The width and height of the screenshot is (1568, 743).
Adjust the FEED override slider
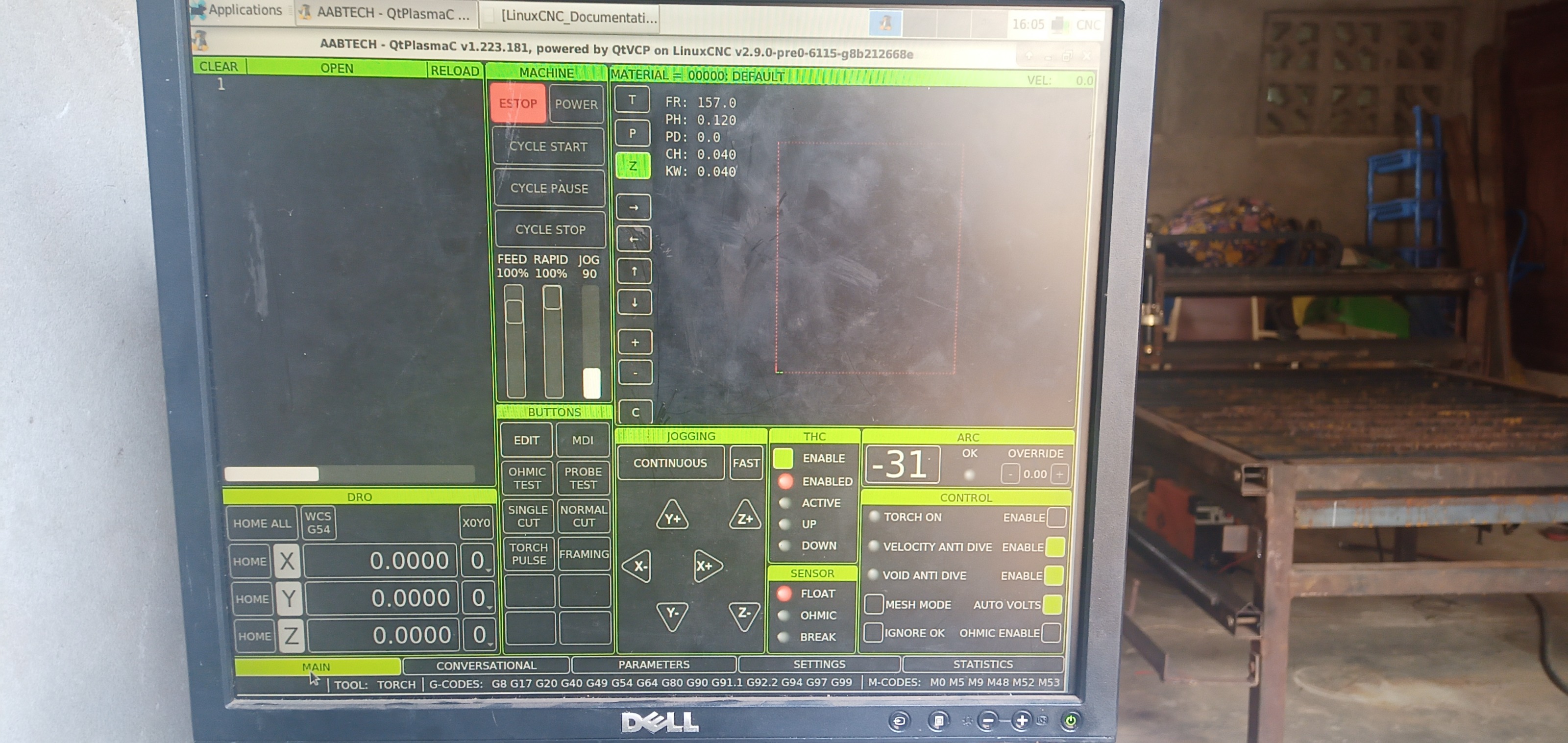(515, 341)
